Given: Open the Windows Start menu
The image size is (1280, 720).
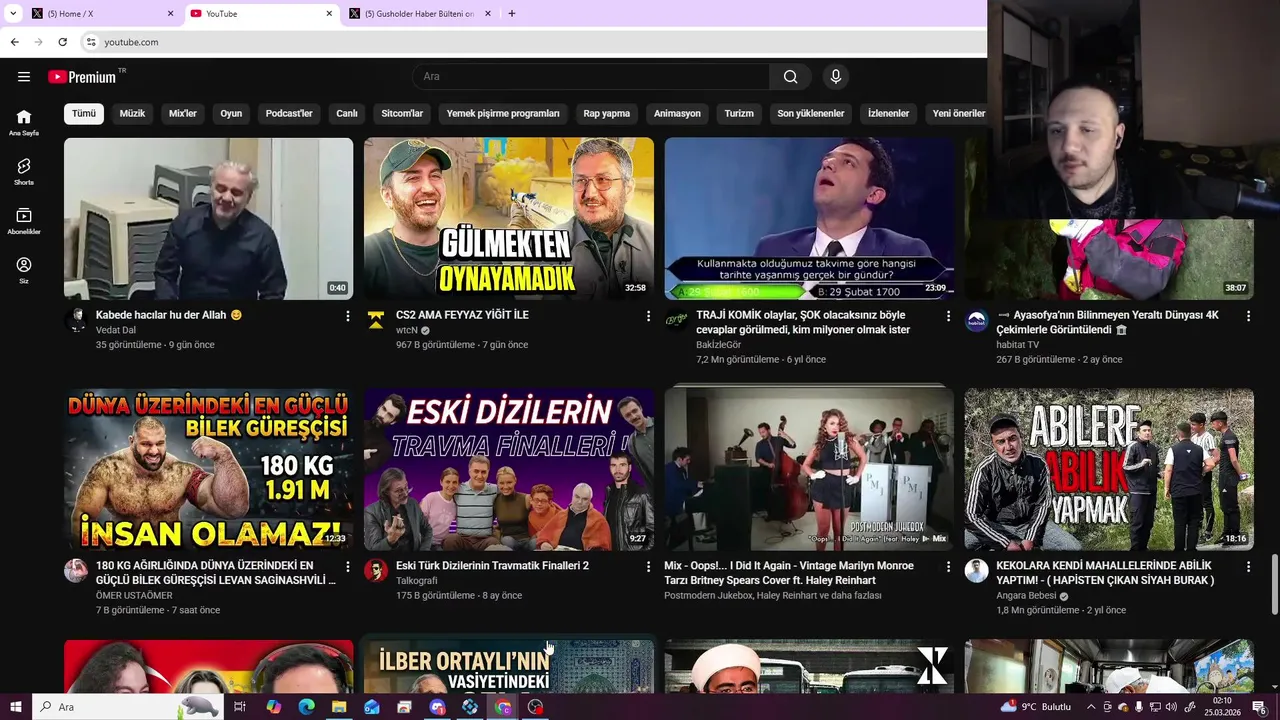Looking at the screenshot, I should (x=15, y=707).
